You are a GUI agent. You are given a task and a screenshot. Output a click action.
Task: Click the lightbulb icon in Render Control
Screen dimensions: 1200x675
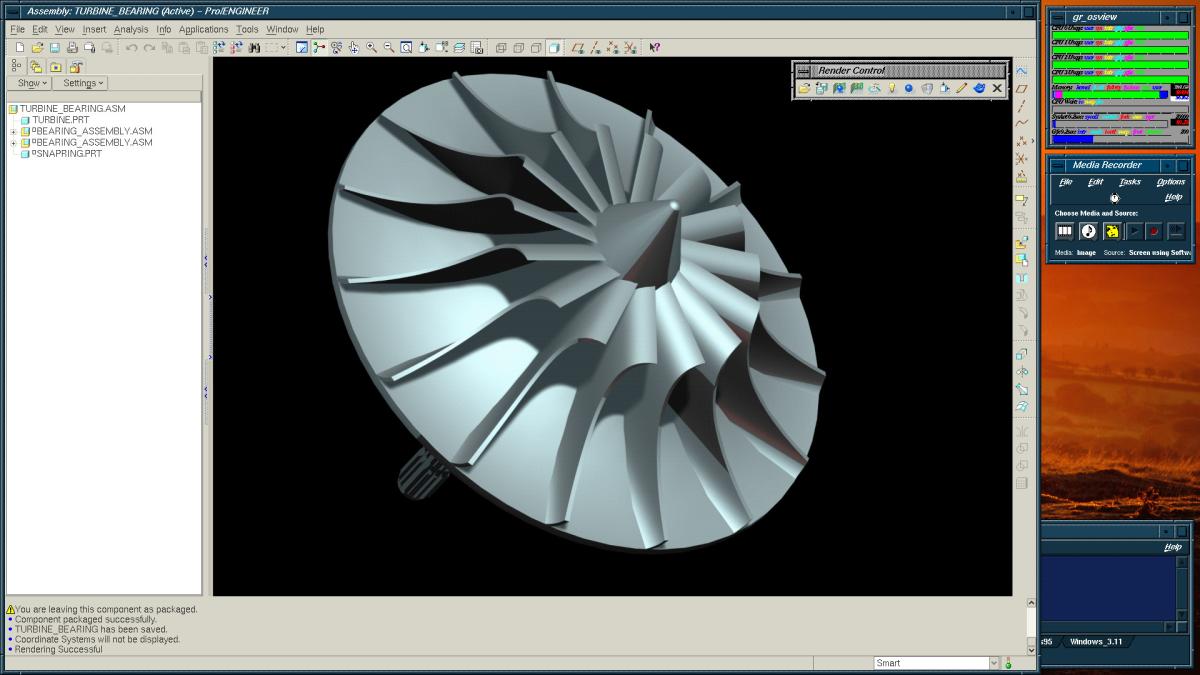[x=891, y=88]
